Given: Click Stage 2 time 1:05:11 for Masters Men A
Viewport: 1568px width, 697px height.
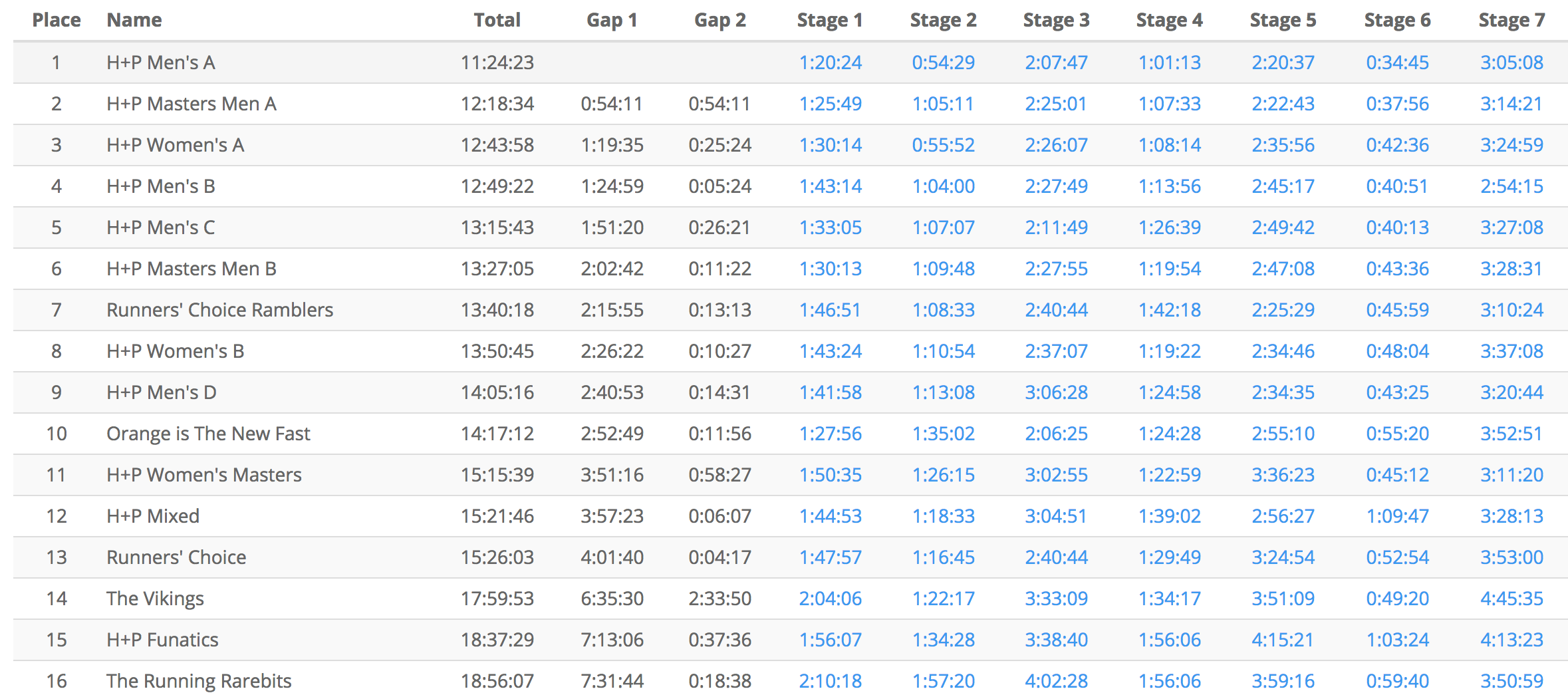Looking at the screenshot, I should (x=943, y=104).
